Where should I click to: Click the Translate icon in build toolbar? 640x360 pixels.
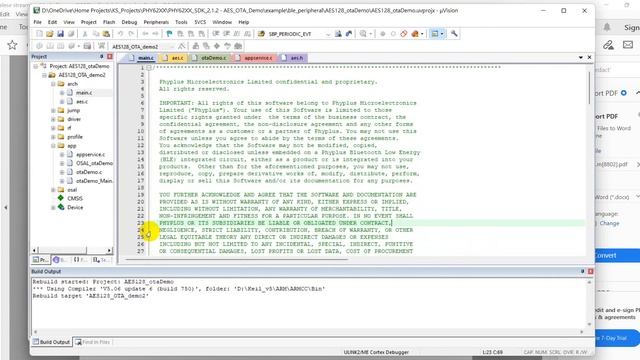pyautogui.click(x=39, y=46)
